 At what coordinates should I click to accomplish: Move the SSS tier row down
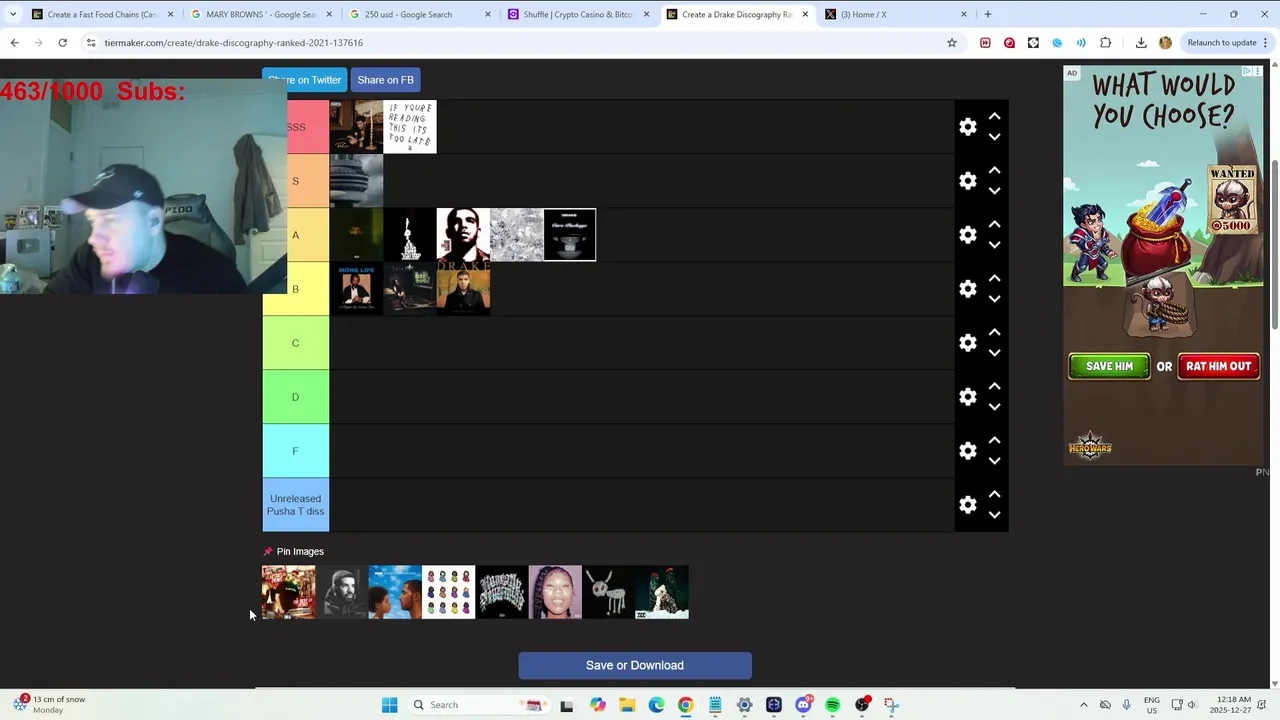(994, 137)
